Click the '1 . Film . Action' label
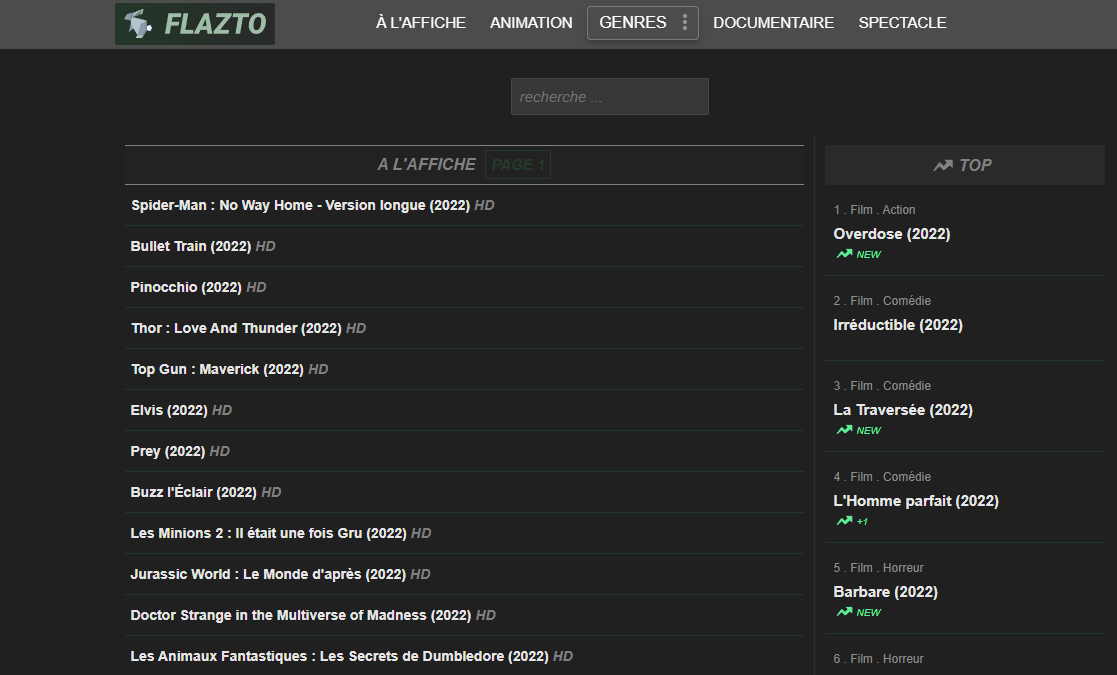The height and width of the screenshot is (675, 1117). click(874, 210)
